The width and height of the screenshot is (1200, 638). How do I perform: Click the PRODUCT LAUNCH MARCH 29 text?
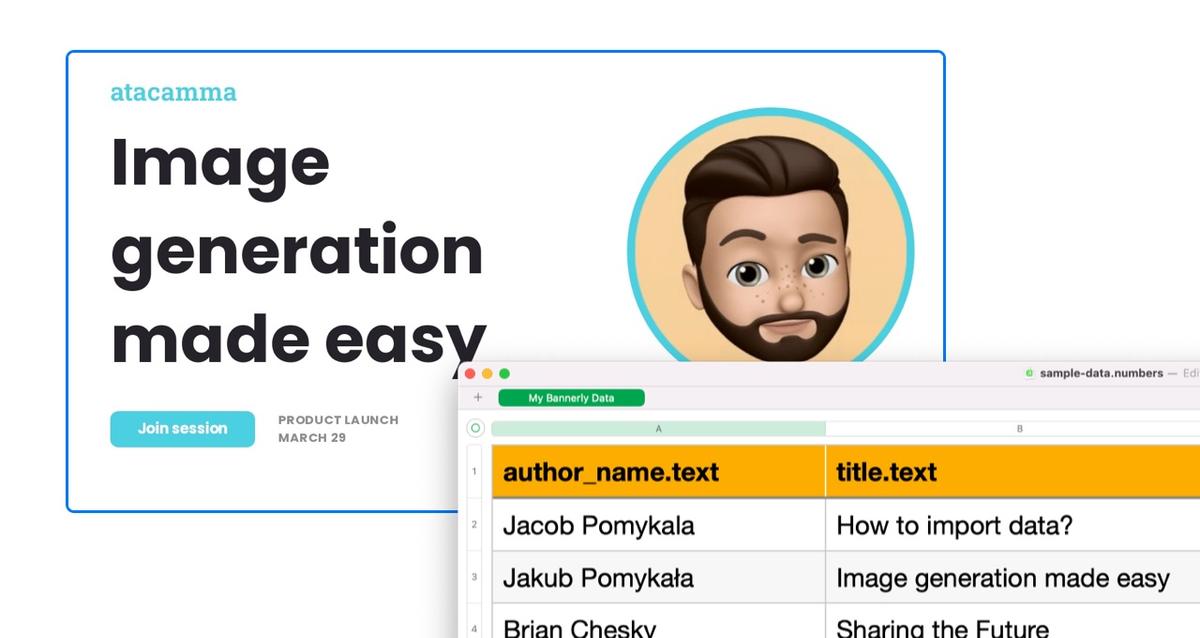(338, 428)
